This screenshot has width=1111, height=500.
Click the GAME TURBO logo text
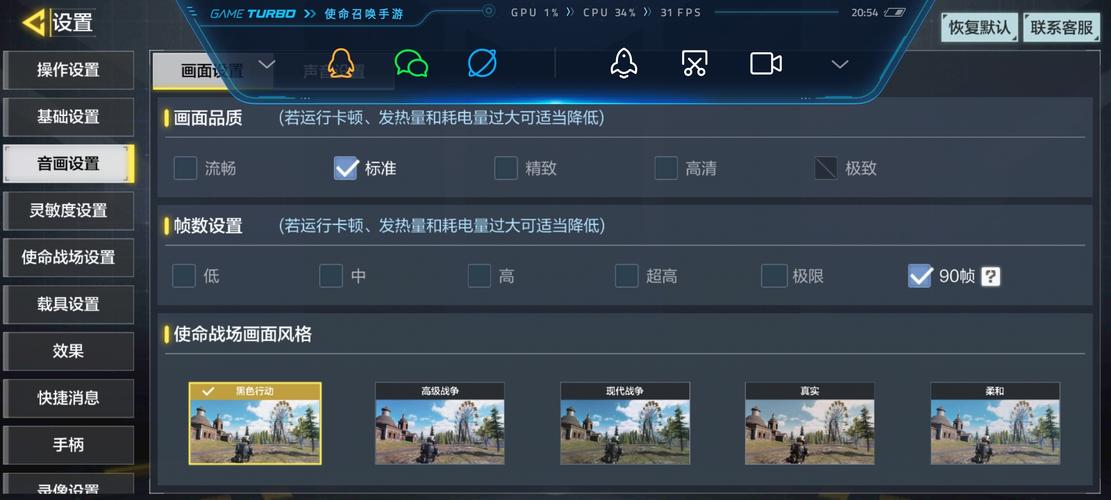coord(253,13)
